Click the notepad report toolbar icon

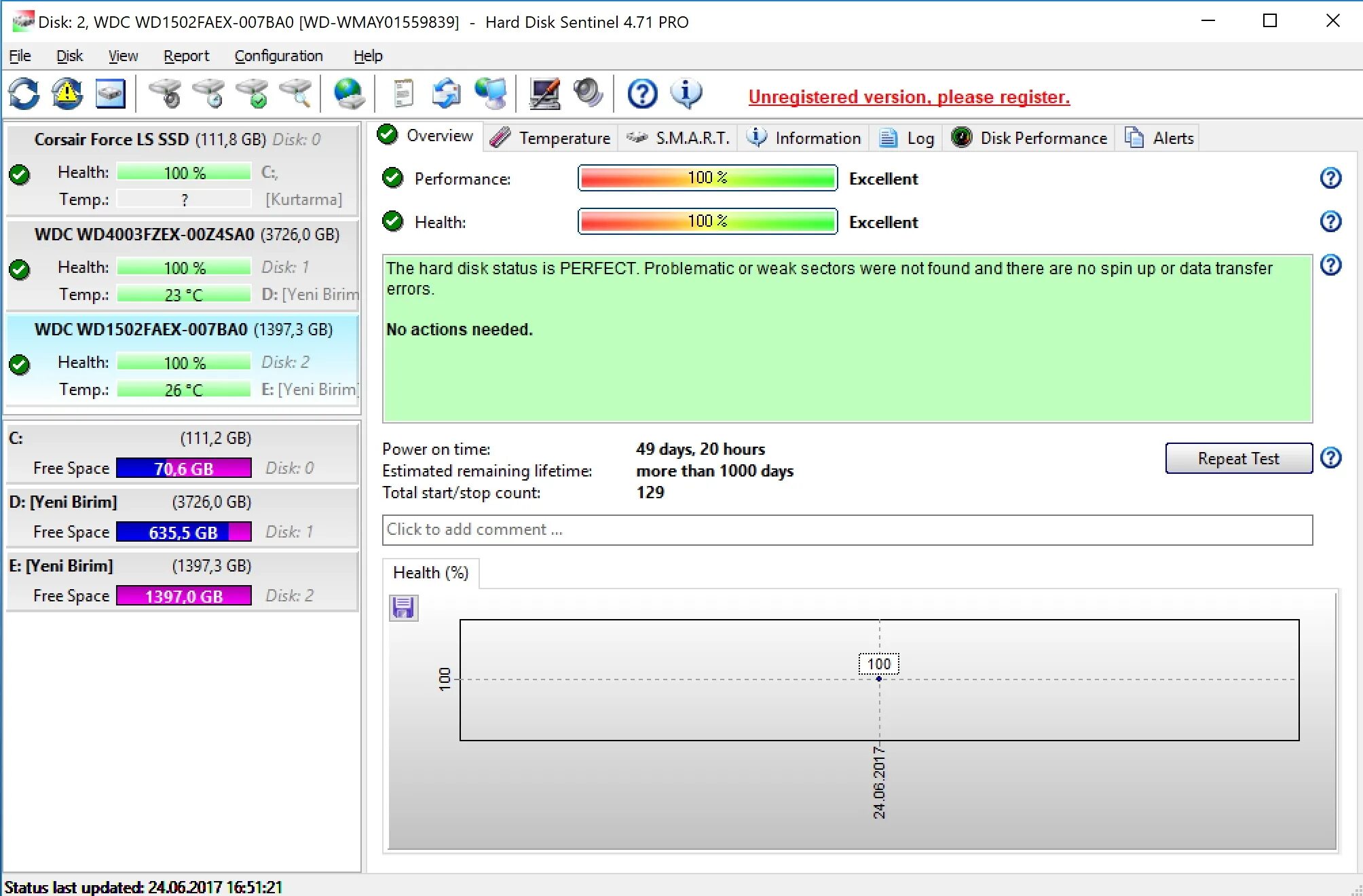(x=403, y=94)
